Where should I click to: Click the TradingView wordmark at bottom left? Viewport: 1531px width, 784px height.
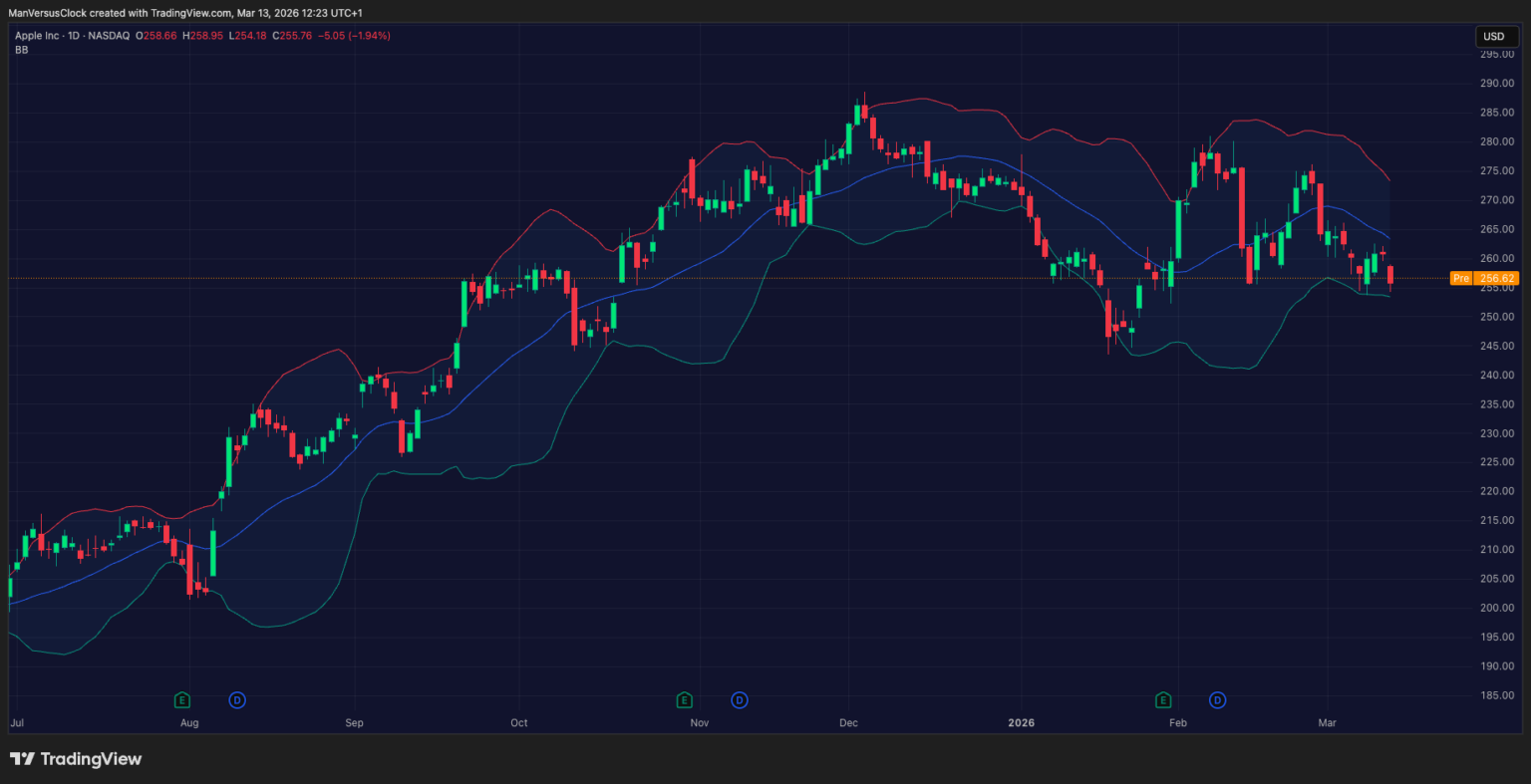click(92, 758)
